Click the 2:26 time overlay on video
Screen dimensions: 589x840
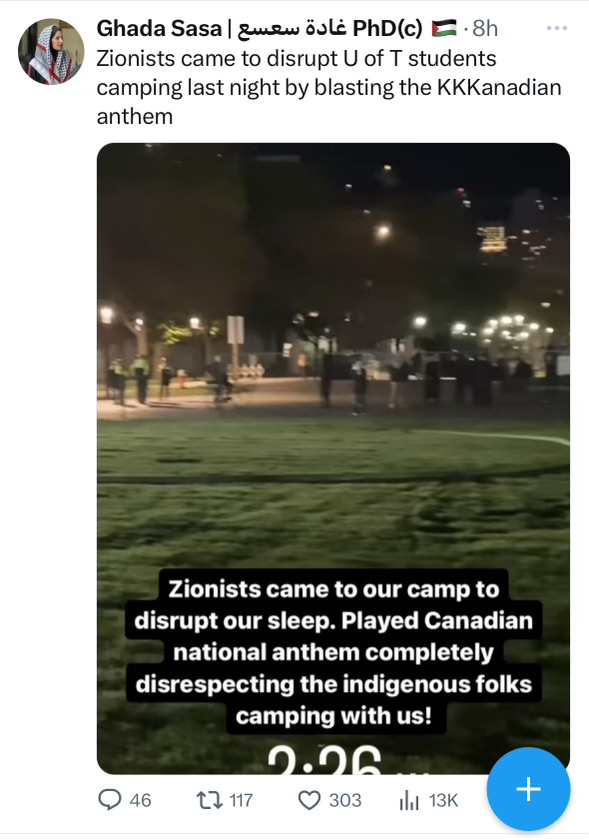tap(324, 759)
